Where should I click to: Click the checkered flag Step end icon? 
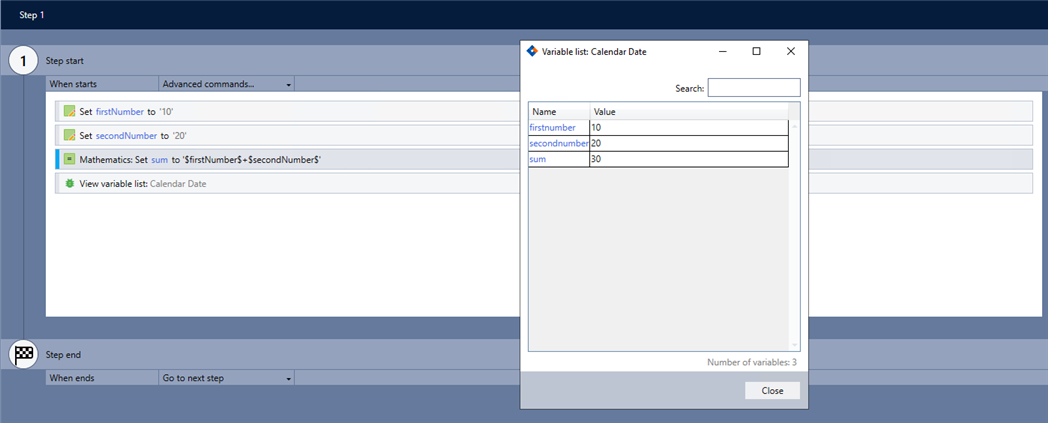tap(23, 354)
